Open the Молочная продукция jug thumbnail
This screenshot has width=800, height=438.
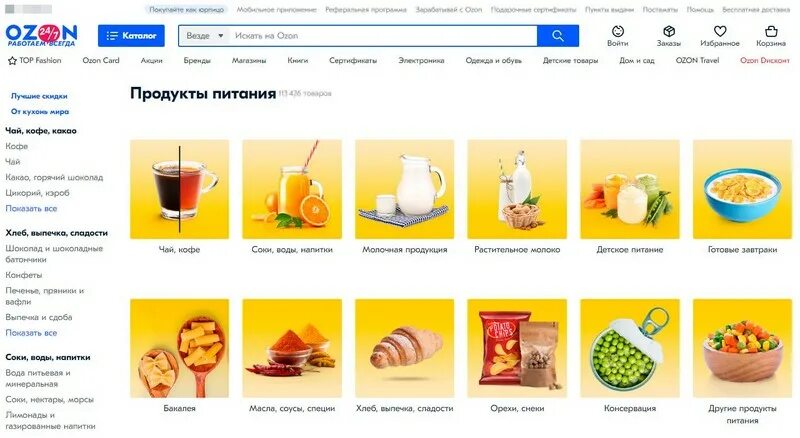pos(405,189)
